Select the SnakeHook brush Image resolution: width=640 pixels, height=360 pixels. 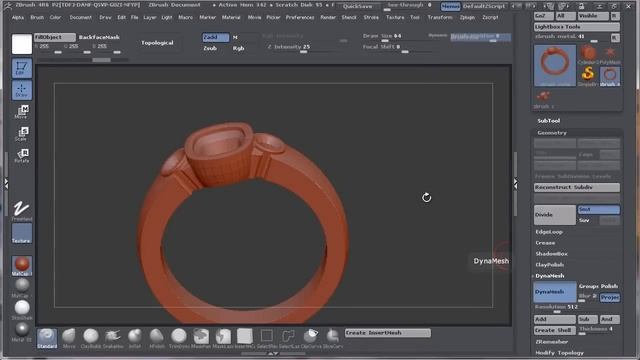tap(113, 338)
